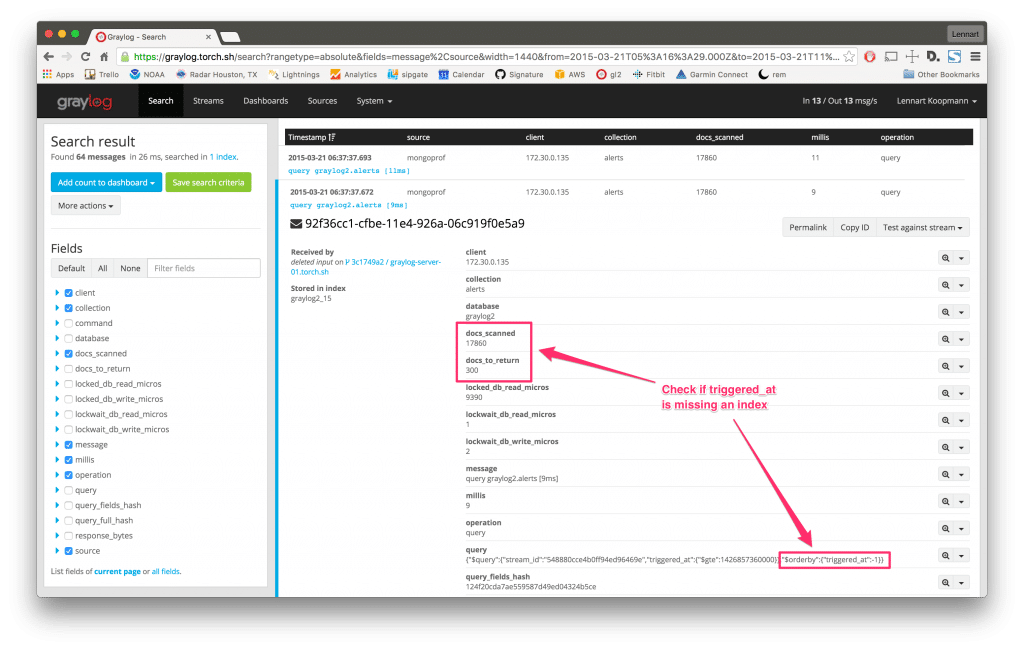Click the bookmark star in address bar
This screenshot has width=1024, height=650.
848,57
